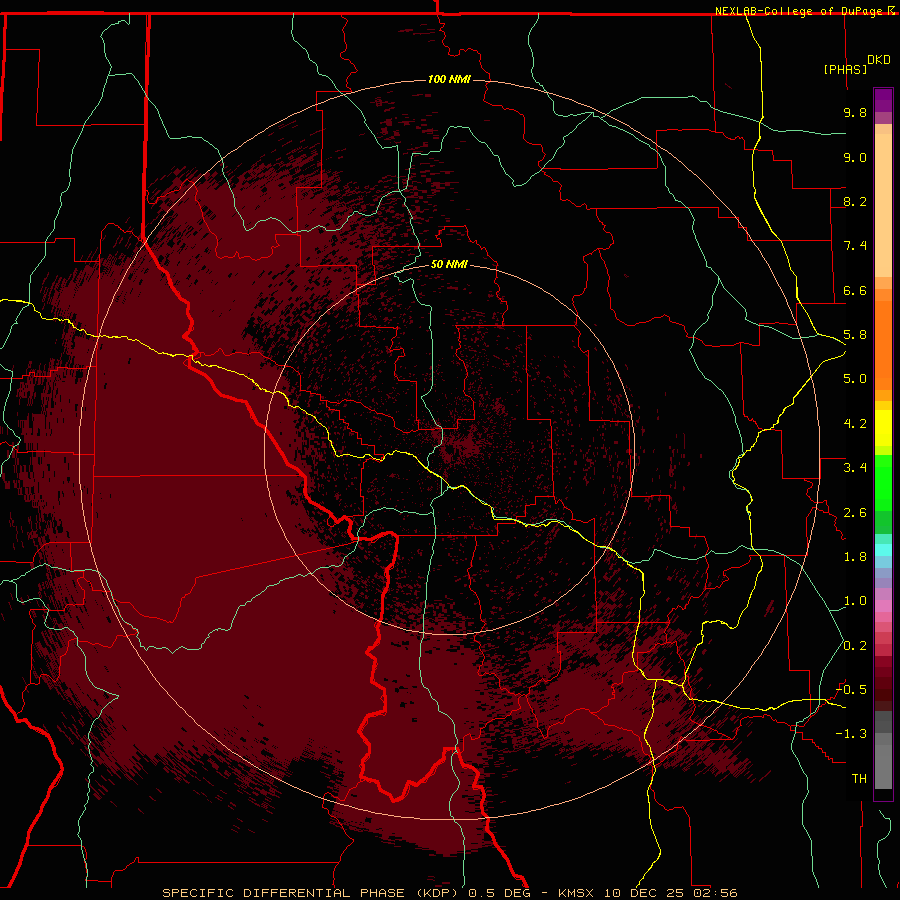Viewport: 900px width, 900px height.
Task: Pick the cyan segment of the color bar
Action: click(x=883, y=550)
